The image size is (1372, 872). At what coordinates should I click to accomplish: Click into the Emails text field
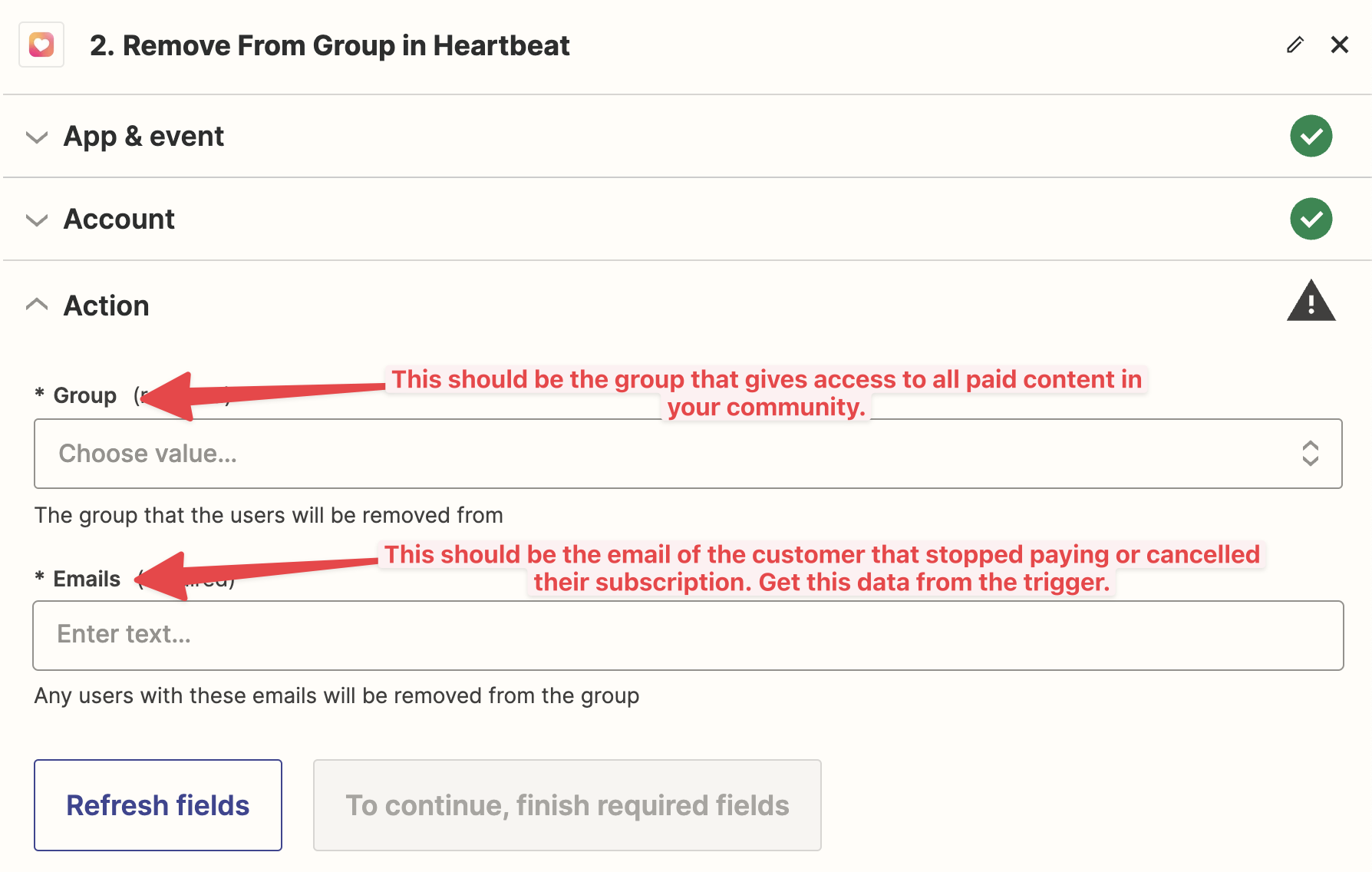pyautogui.click(x=688, y=636)
